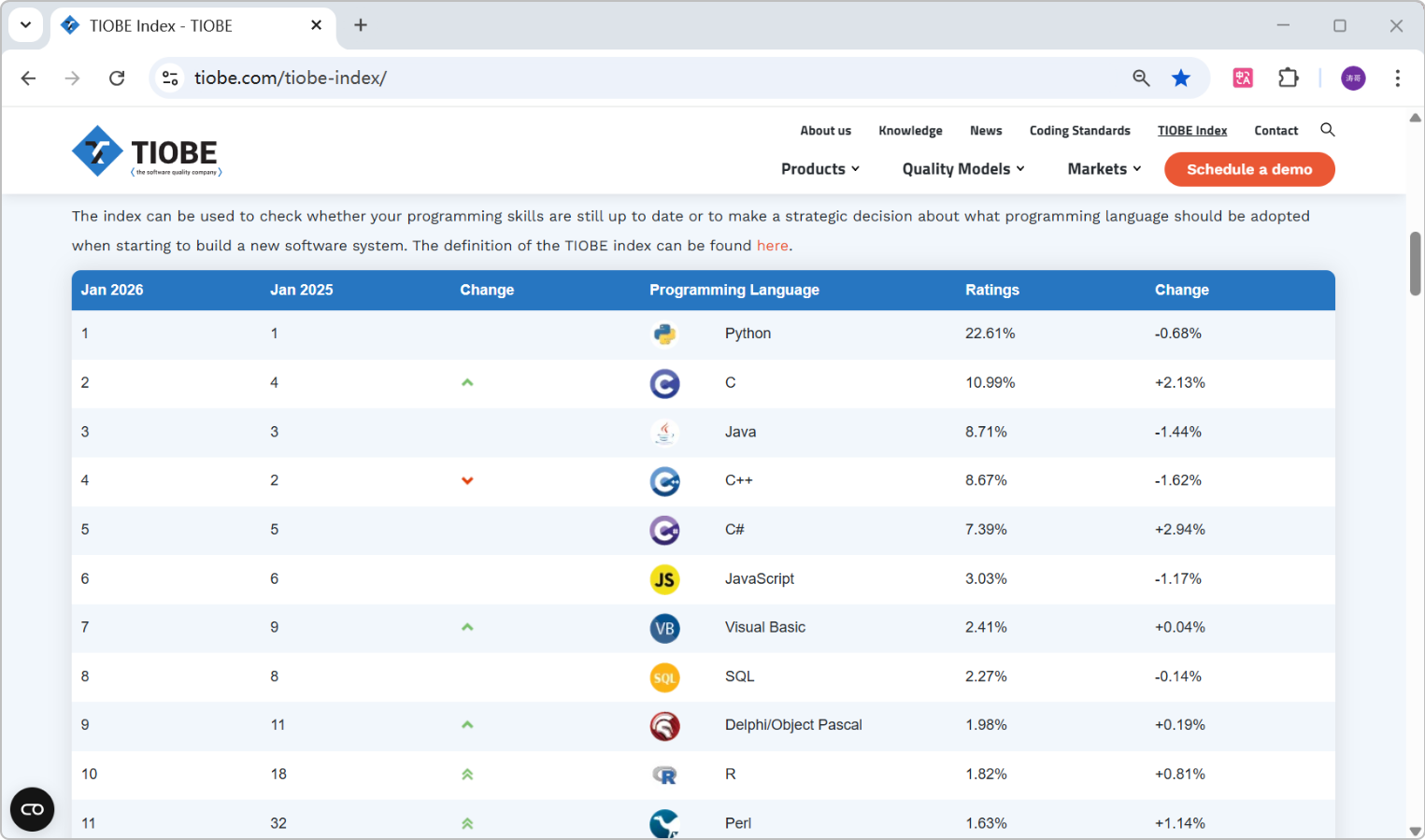This screenshot has width=1425, height=840.
Task: Click the Schedule a demo button
Action: pos(1249,169)
